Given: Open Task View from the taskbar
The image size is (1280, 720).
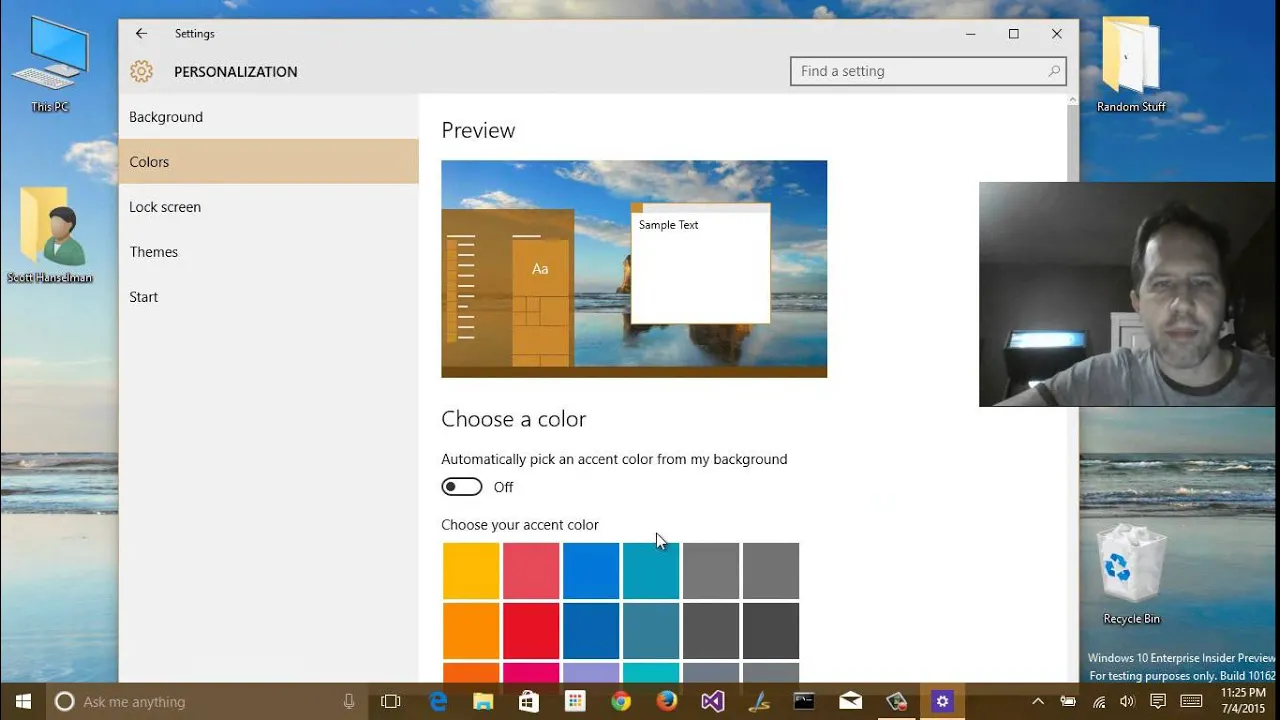Looking at the screenshot, I should [391, 702].
